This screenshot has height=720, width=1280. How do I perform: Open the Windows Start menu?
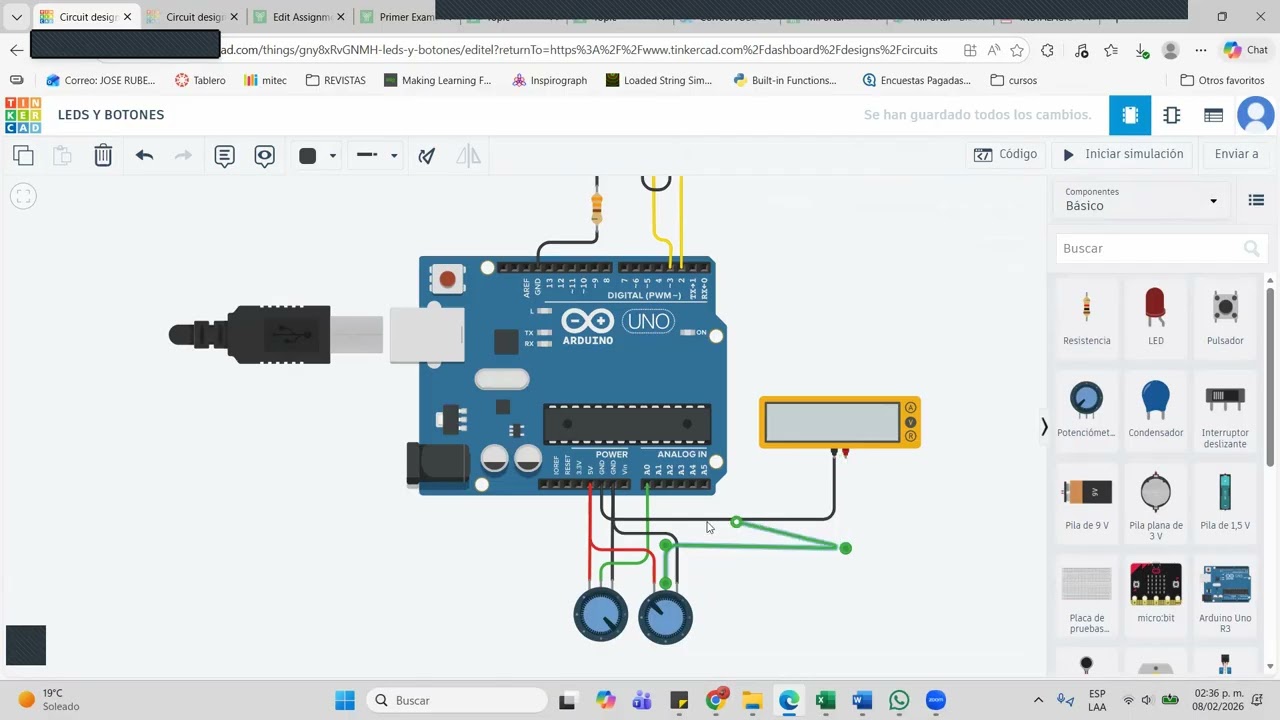coord(345,700)
